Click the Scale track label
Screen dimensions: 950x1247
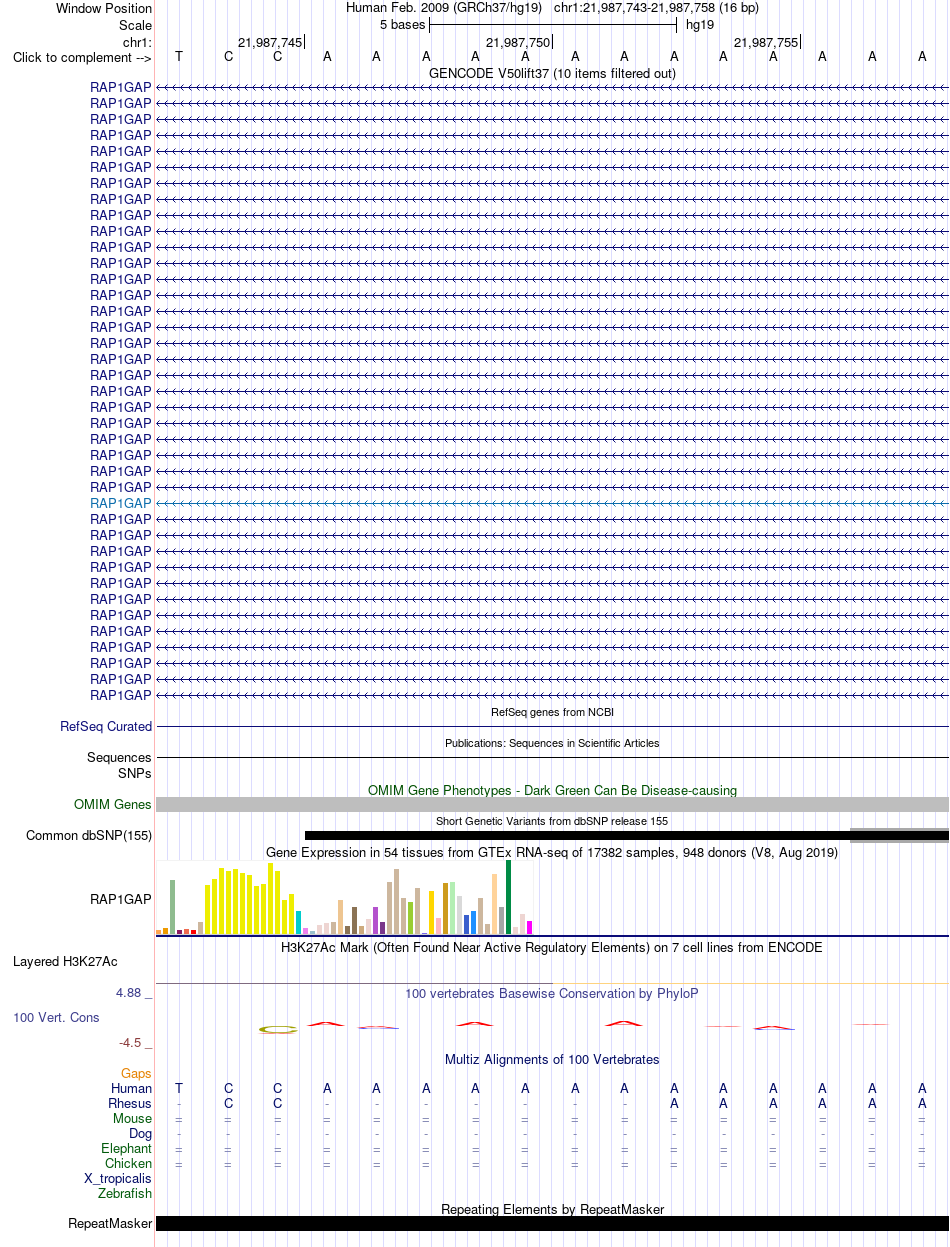coord(135,25)
